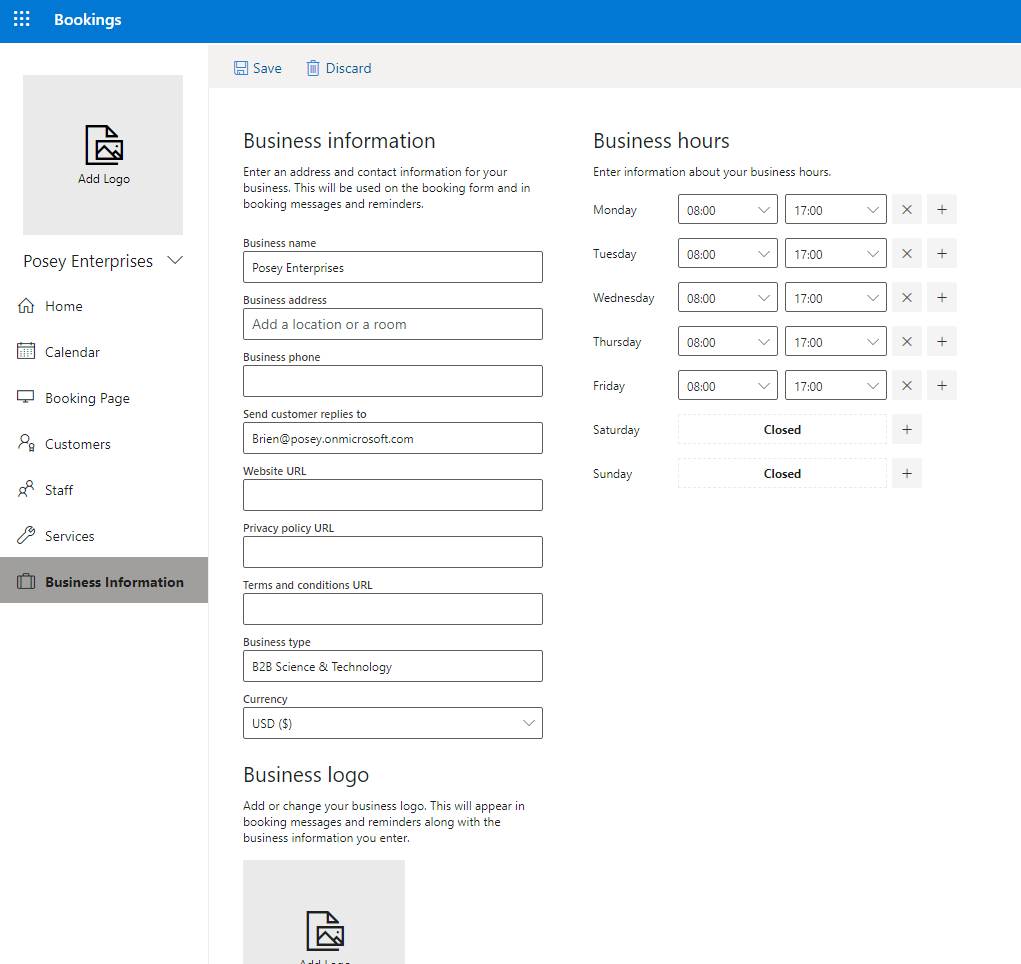This screenshot has height=964, width=1021.
Task: Click the Business name input field
Action: (x=393, y=267)
